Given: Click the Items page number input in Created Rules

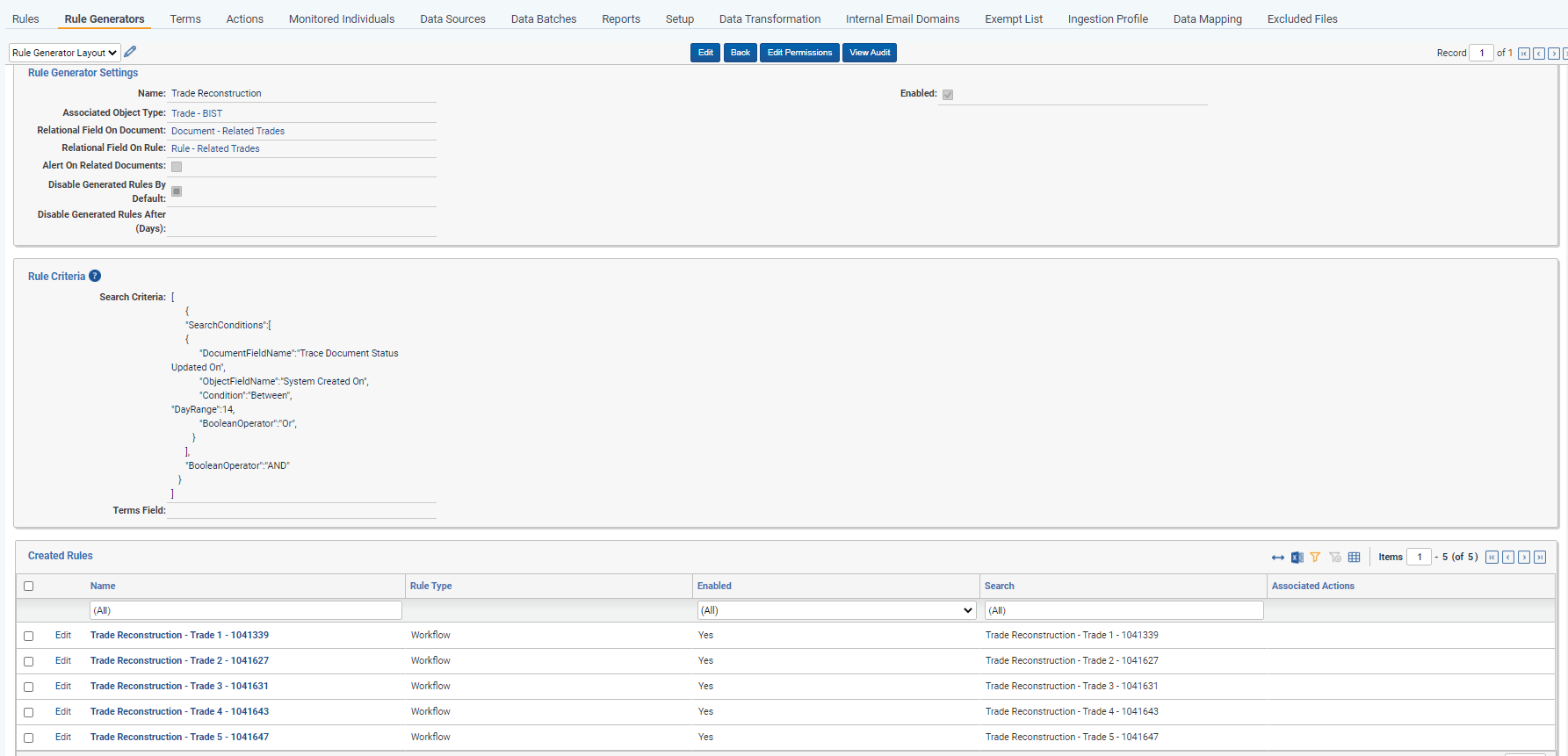Looking at the screenshot, I should (x=1419, y=557).
